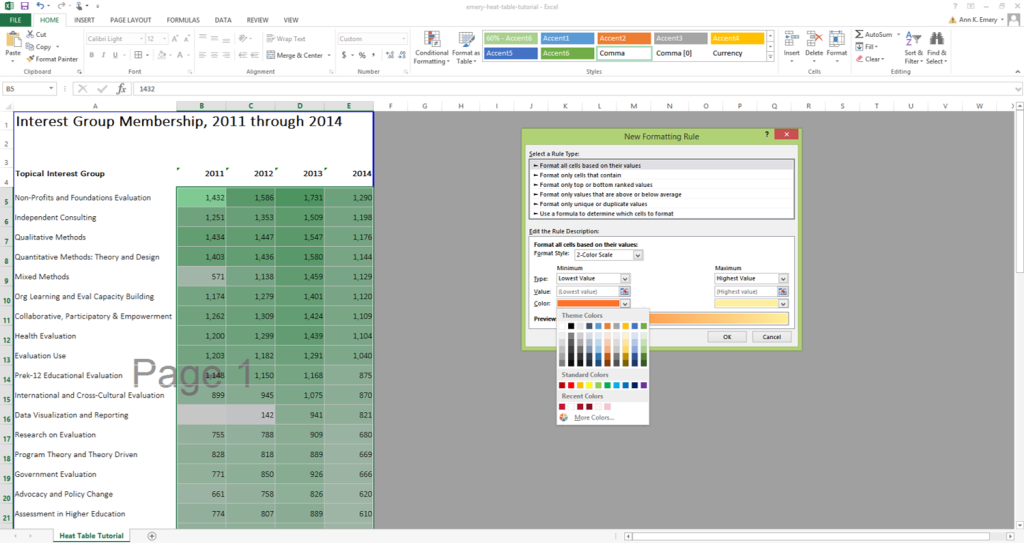The width and height of the screenshot is (1024, 543).
Task: Open the Find & Select menu
Action: tap(936, 48)
